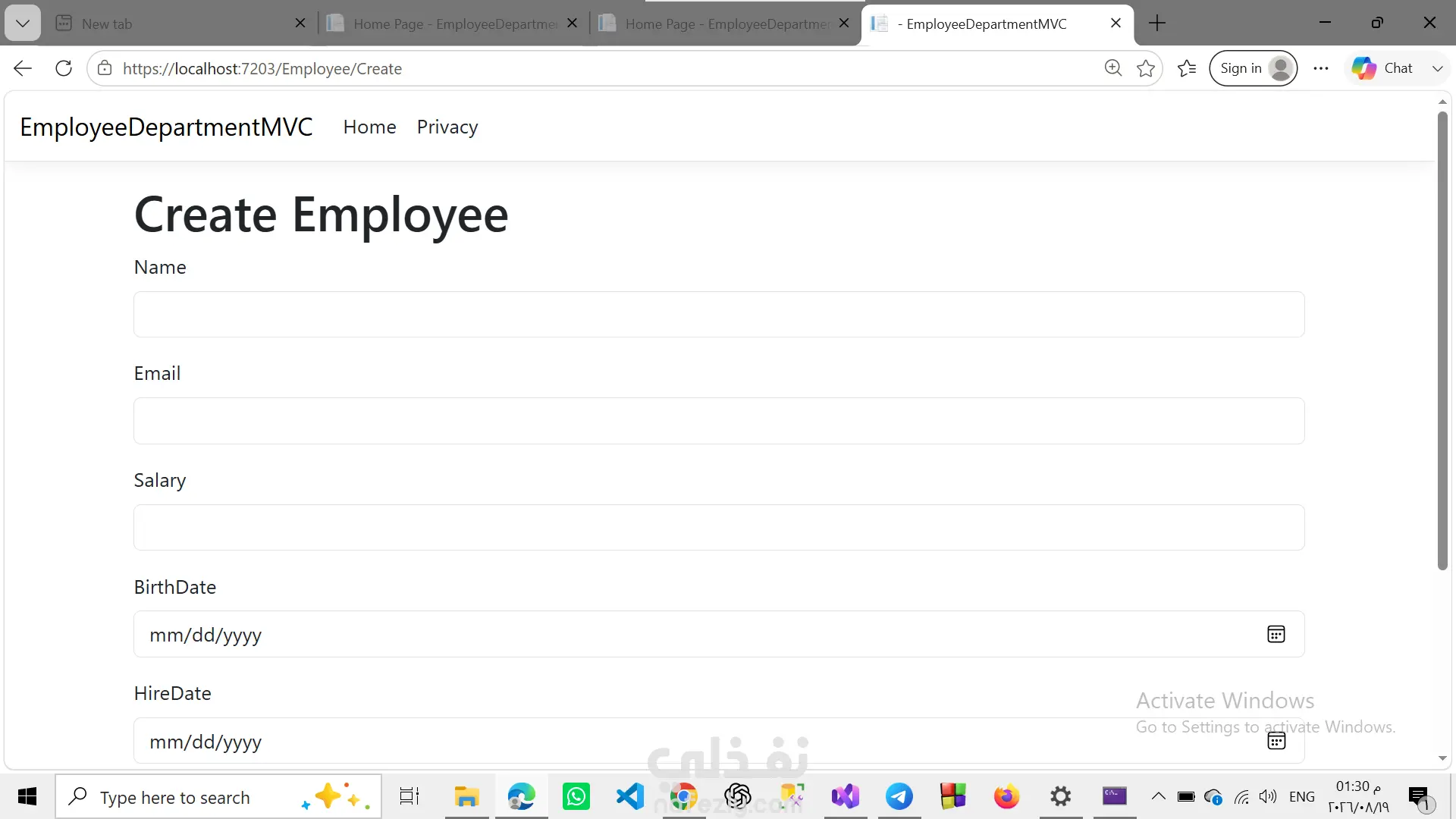
Task: Click the page scrollbar thumb
Action: pyautogui.click(x=1442, y=341)
